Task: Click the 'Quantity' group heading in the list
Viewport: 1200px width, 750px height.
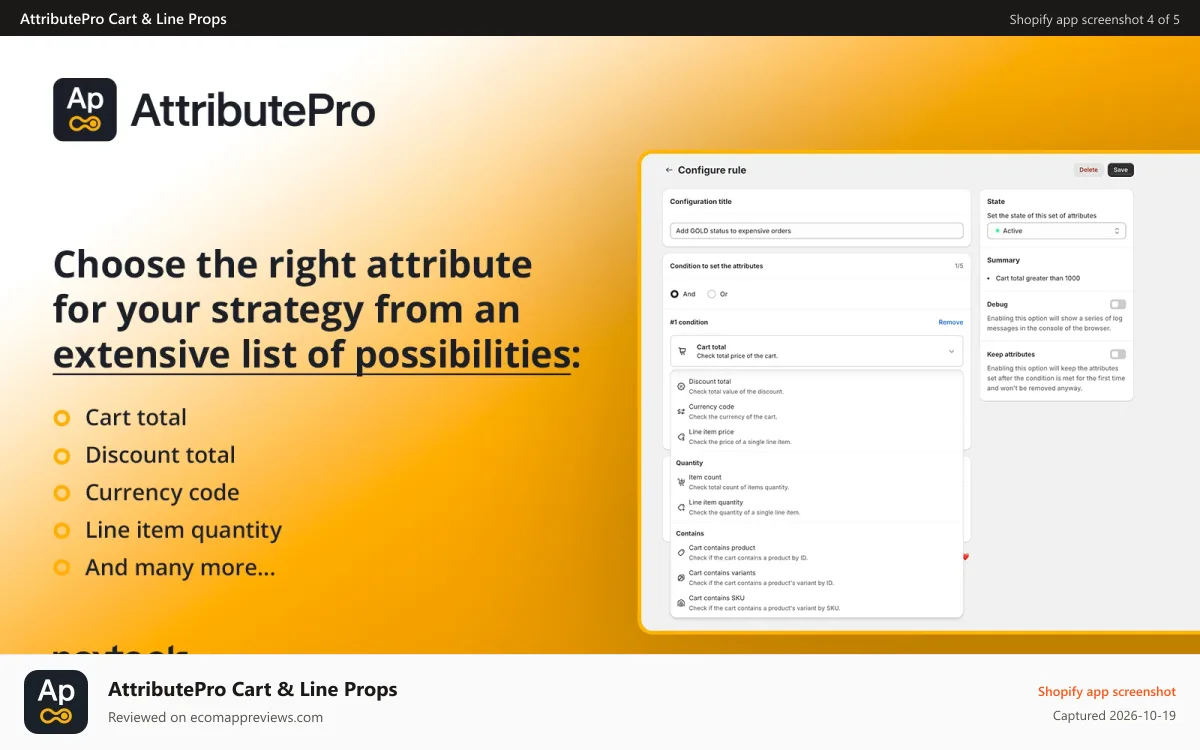Action: [690, 463]
